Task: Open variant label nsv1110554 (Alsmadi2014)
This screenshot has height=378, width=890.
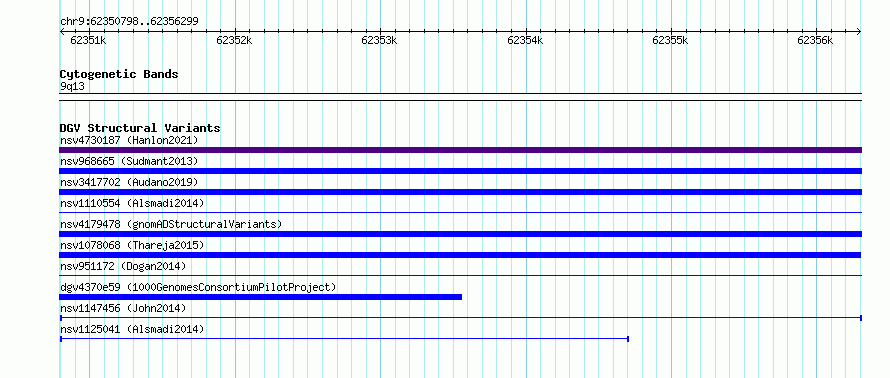Action: coord(132,203)
